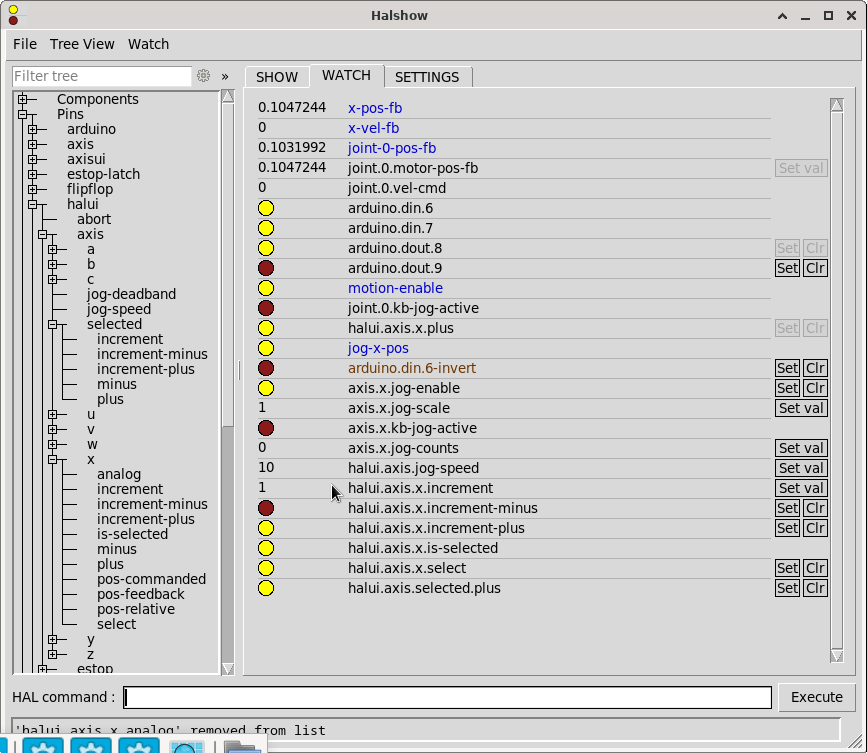
Task: Click the HAL command input field
Action: point(447,698)
